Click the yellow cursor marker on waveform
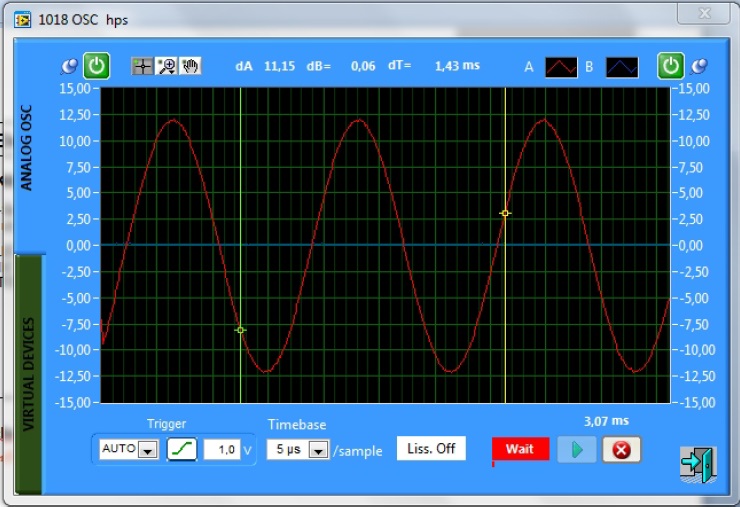The width and height of the screenshot is (740, 507). [505, 213]
